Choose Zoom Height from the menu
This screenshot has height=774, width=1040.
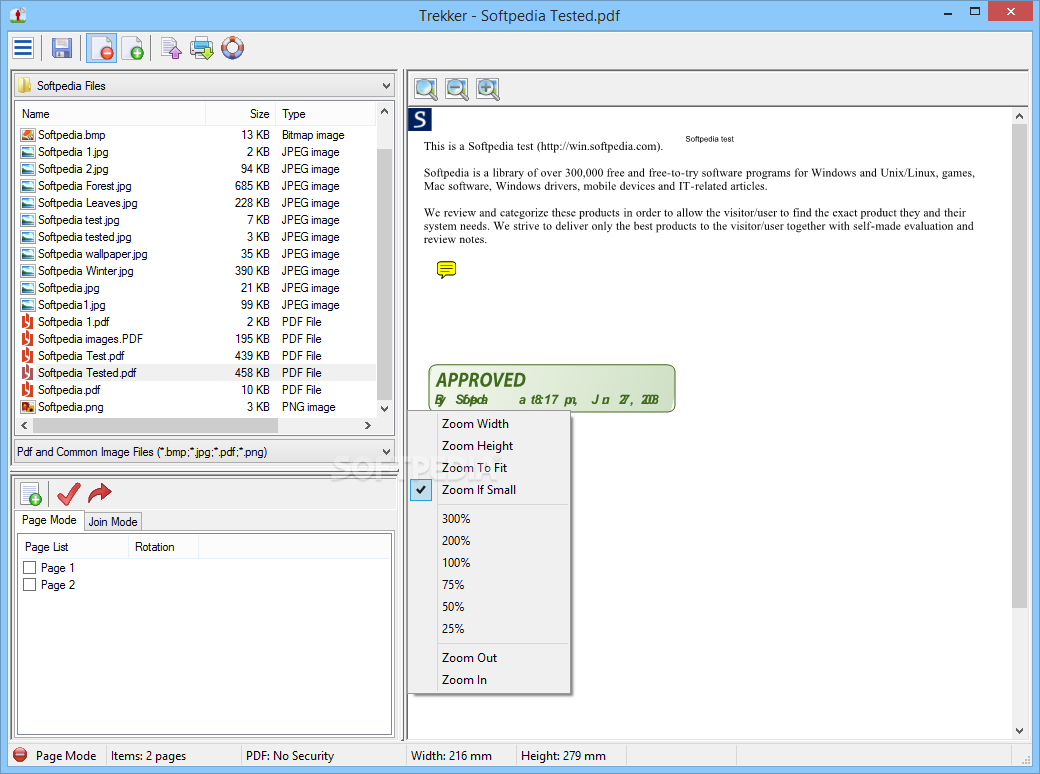(489, 446)
